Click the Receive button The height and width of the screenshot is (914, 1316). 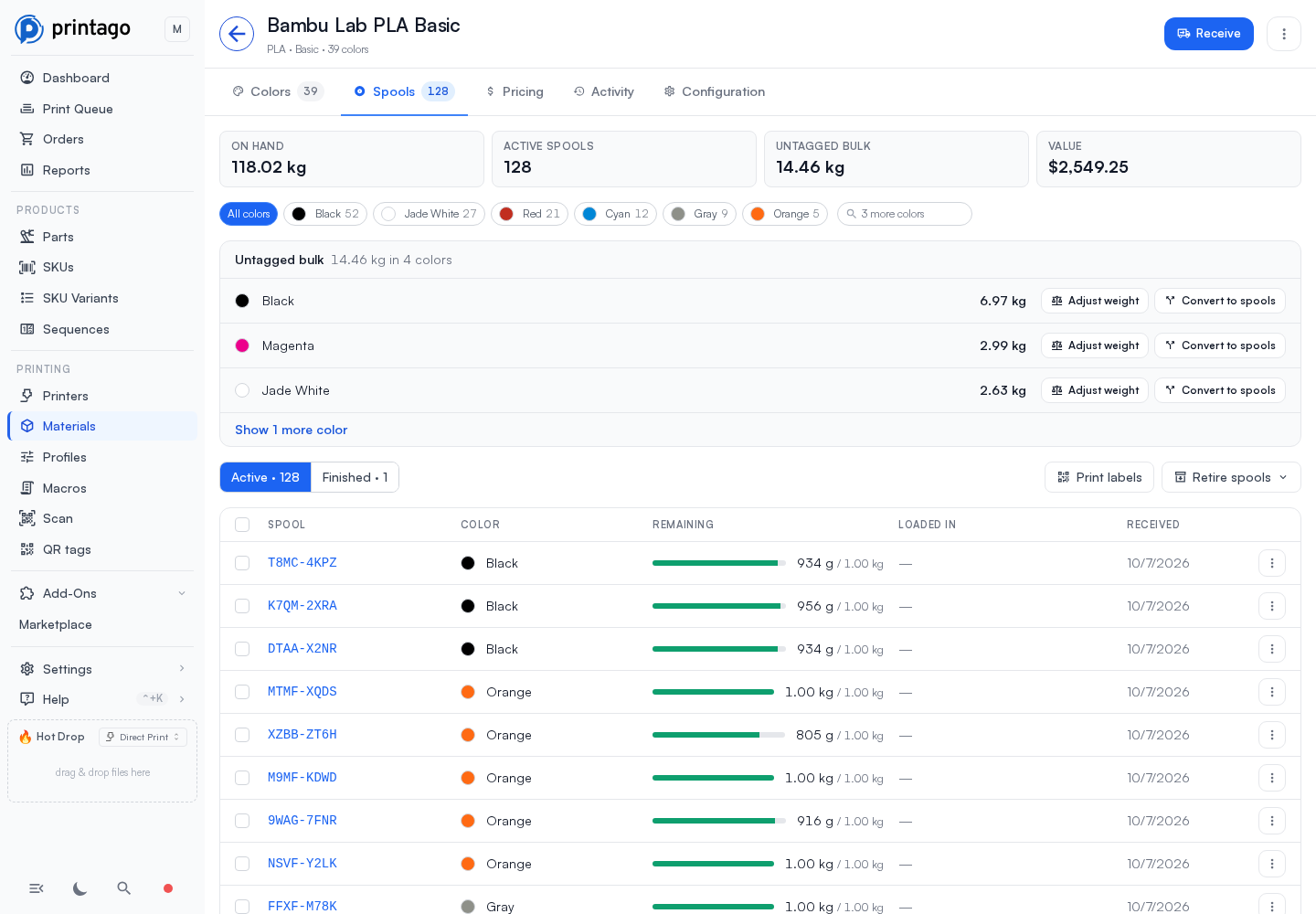1209,34
